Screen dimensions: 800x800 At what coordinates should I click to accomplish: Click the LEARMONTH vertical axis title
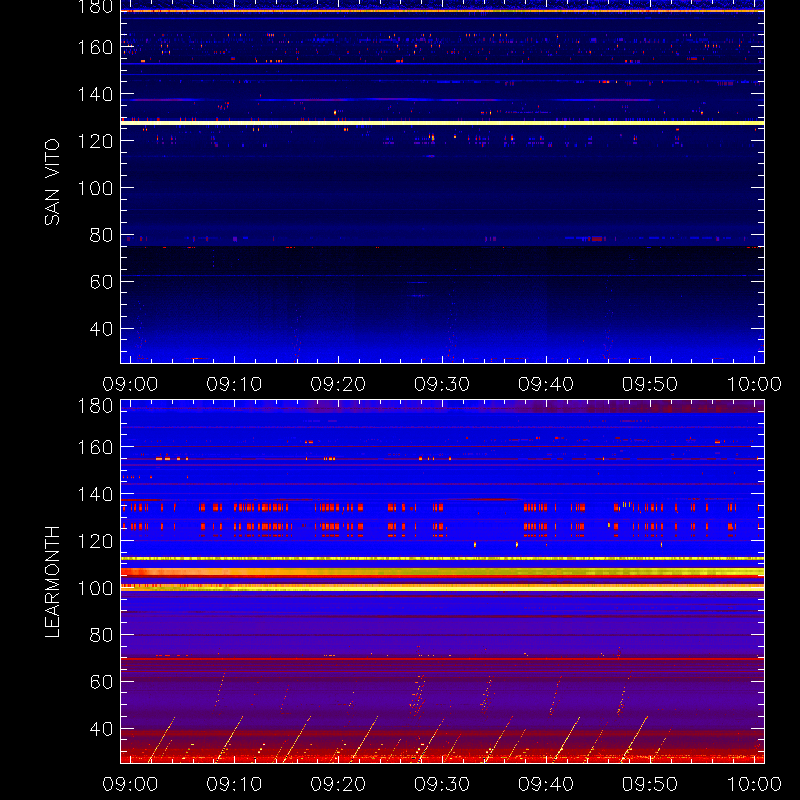click(52, 582)
